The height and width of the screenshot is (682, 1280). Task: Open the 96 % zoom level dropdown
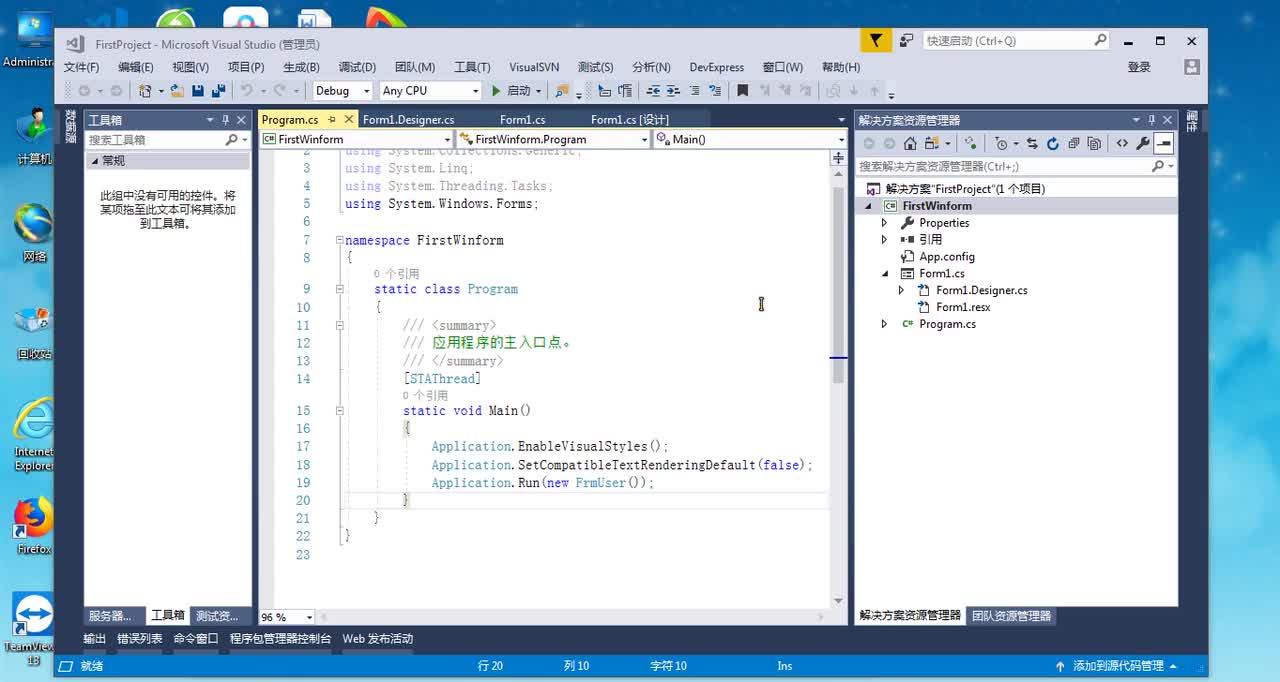click(x=287, y=617)
